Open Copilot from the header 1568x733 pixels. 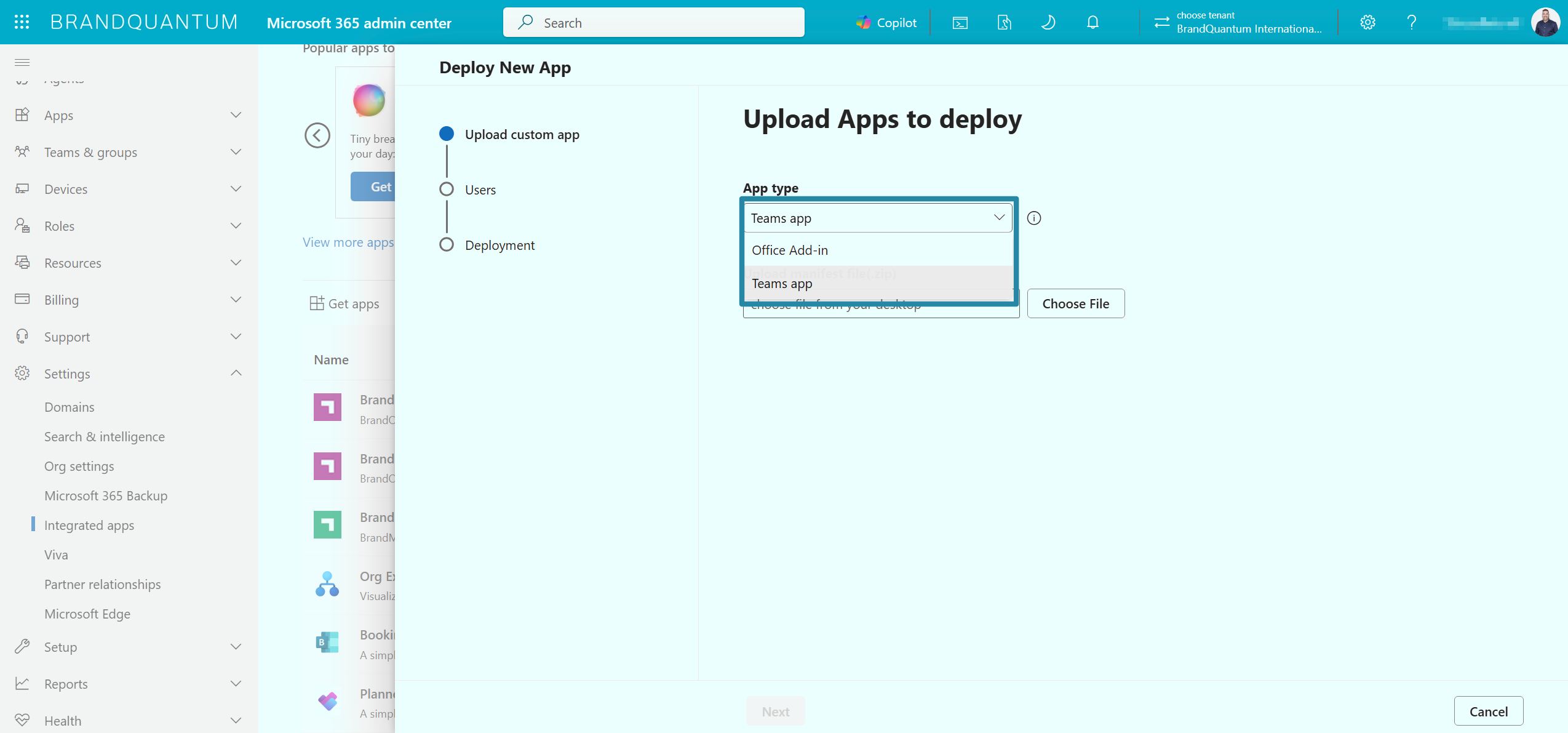pyautogui.click(x=886, y=23)
